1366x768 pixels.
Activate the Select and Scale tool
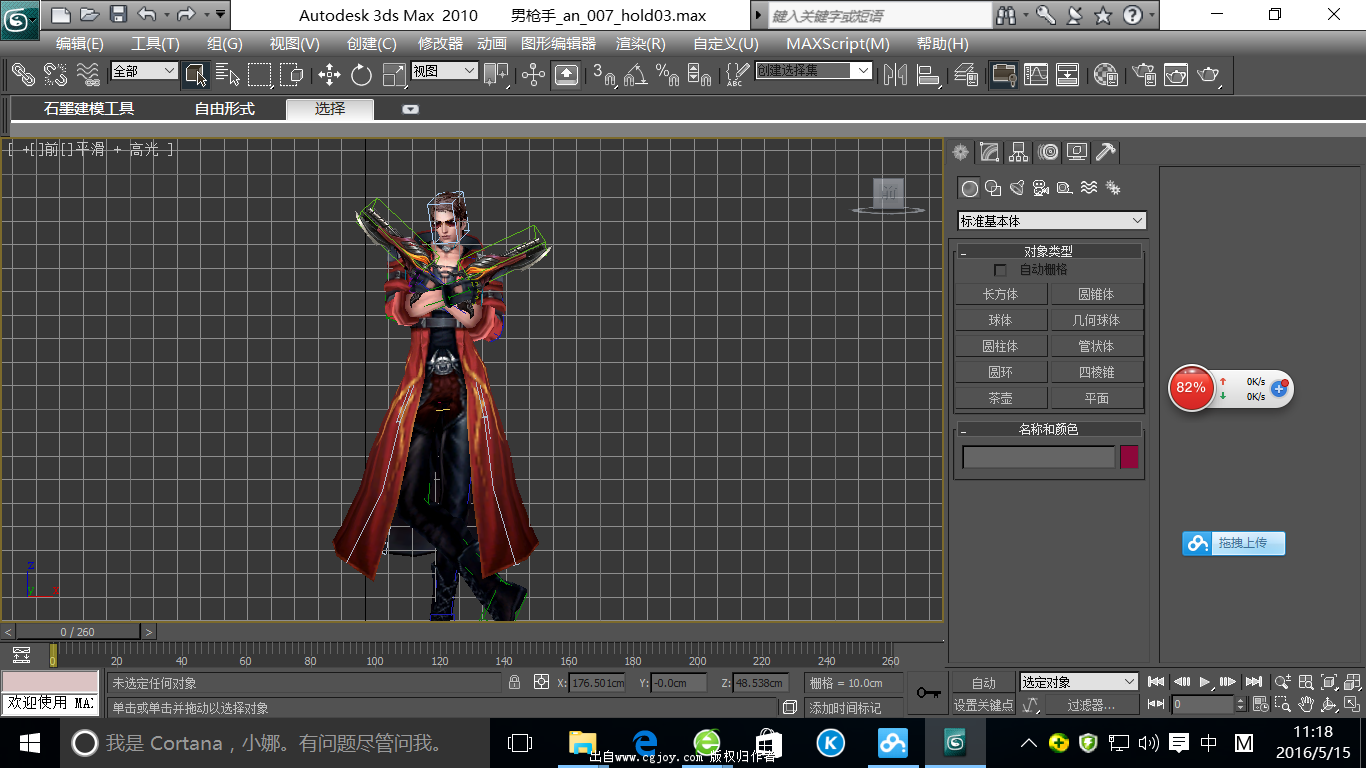point(394,74)
